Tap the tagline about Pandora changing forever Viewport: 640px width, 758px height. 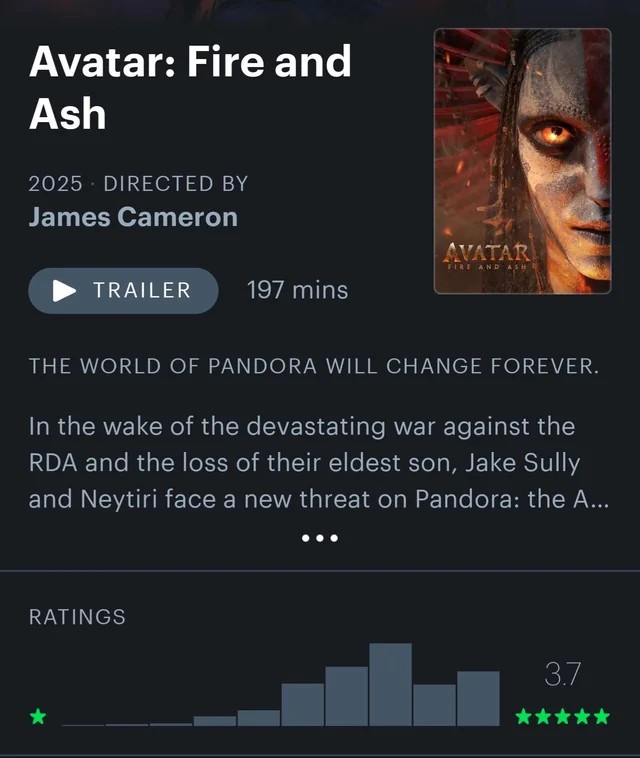[314, 366]
